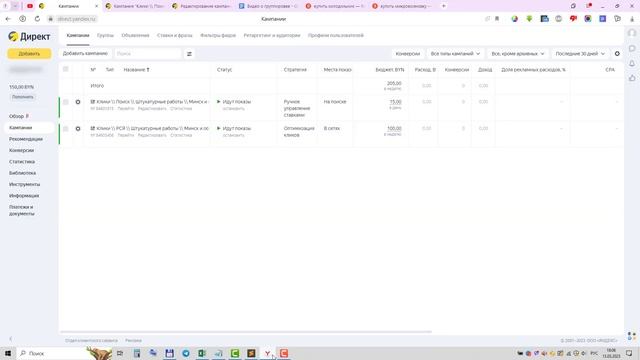Switch to the Редактирование кампании browser tab
The height and width of the screenshot is (360, 640).
point(201,6)
